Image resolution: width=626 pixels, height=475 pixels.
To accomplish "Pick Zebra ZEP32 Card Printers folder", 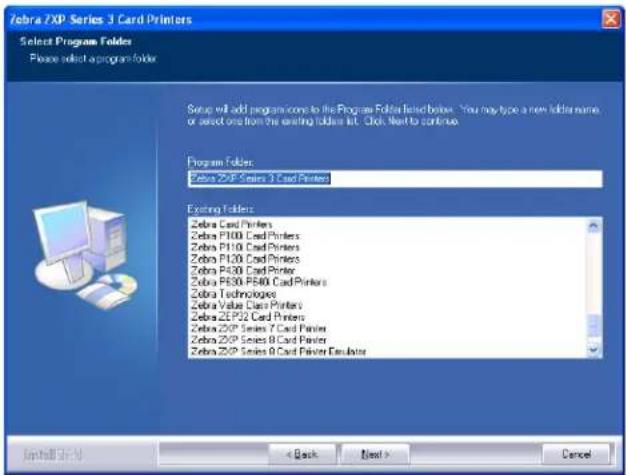I will point(248,317).
